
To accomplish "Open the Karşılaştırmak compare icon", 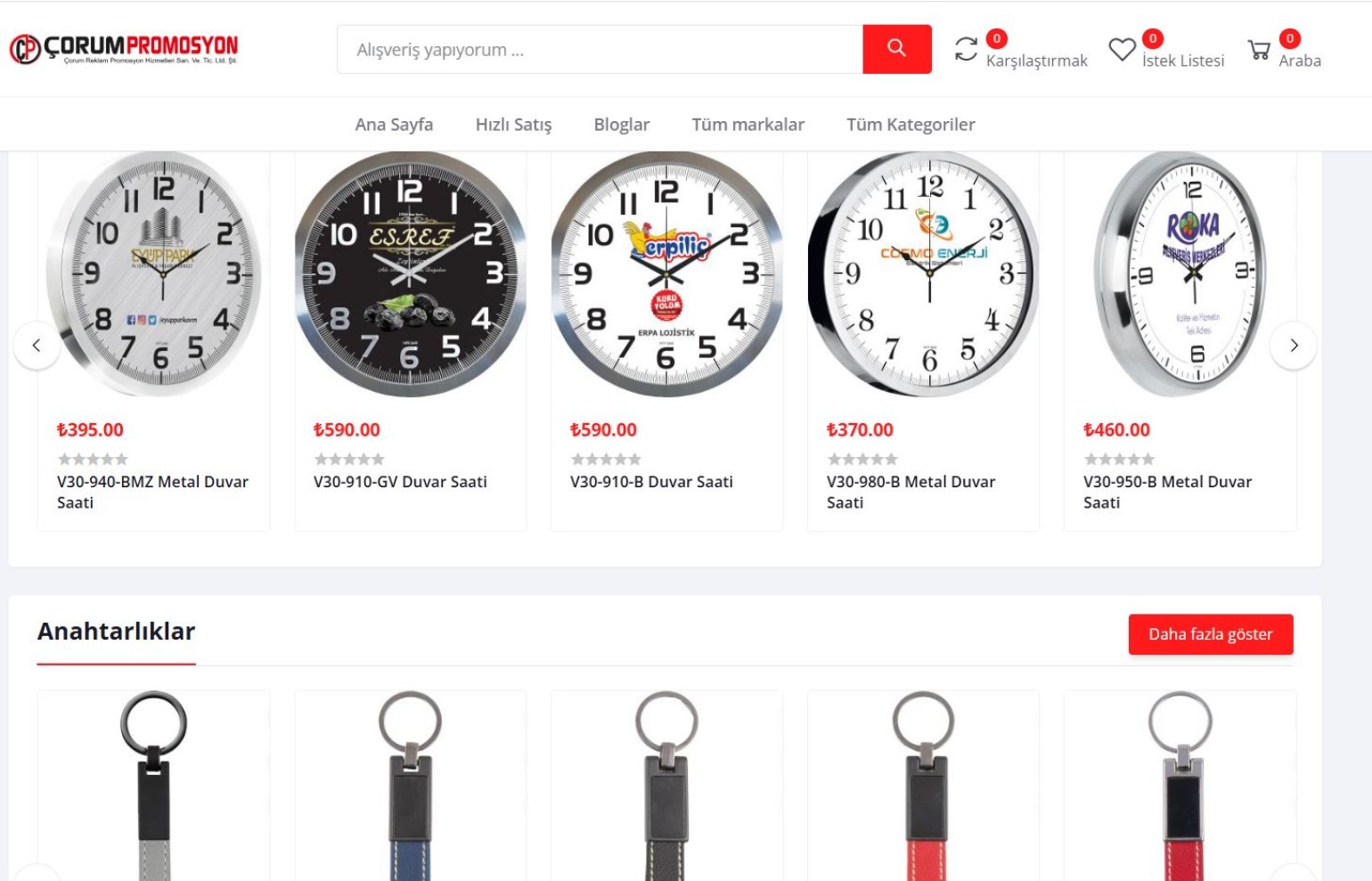I will coord(966,48).
